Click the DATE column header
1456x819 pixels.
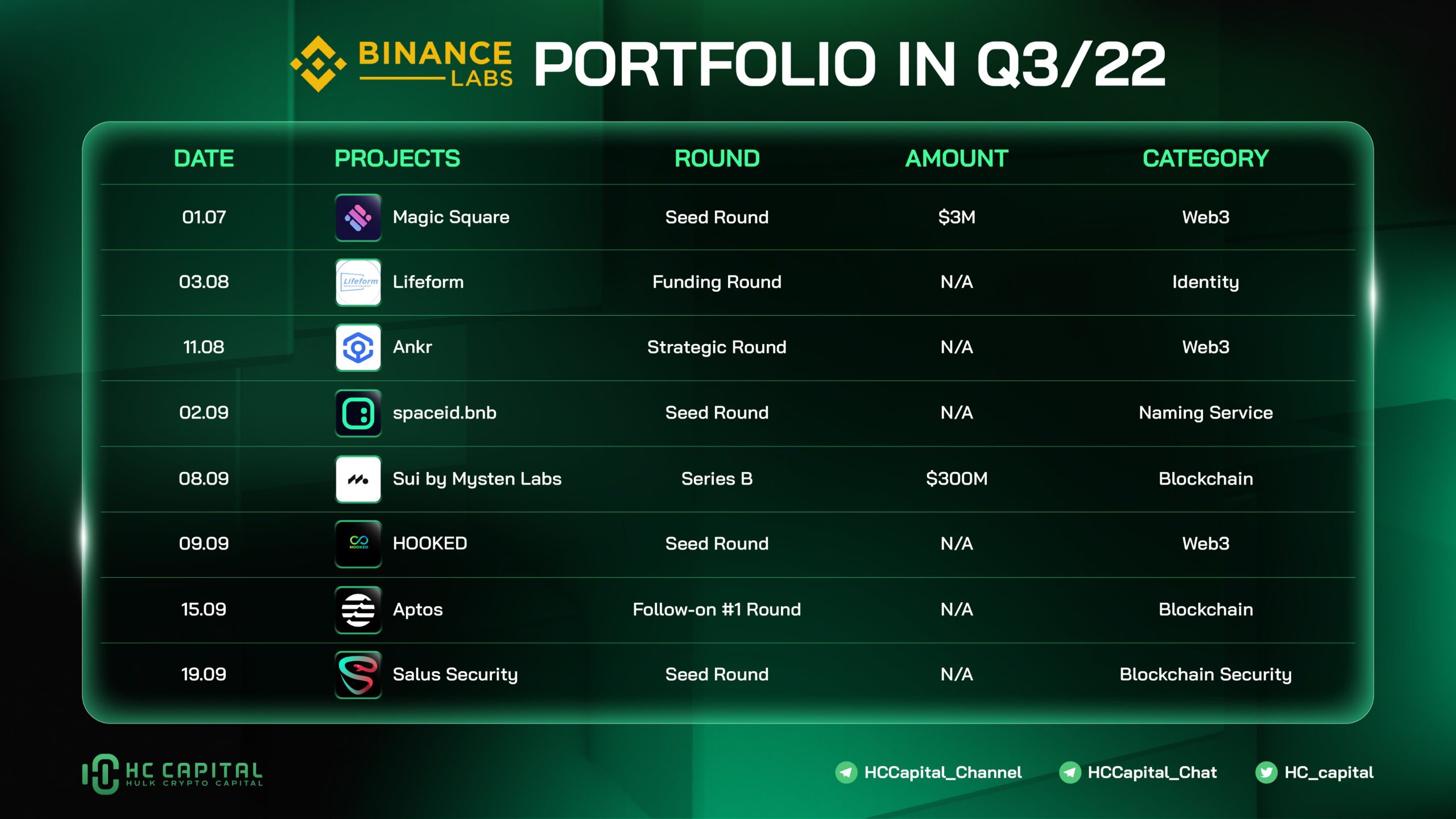tap(204, 159)
